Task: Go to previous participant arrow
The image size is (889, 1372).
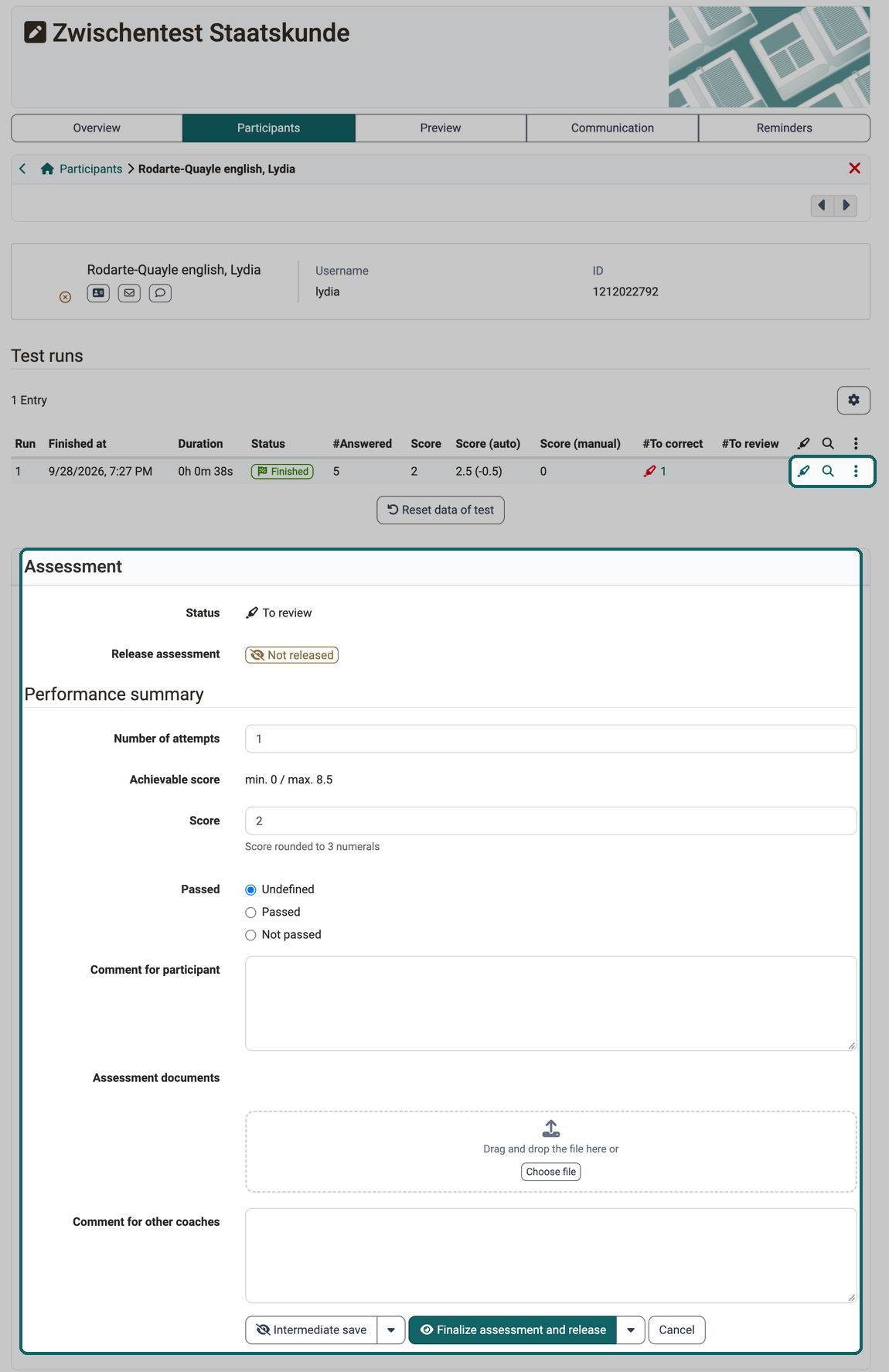Action: point(822,205)
